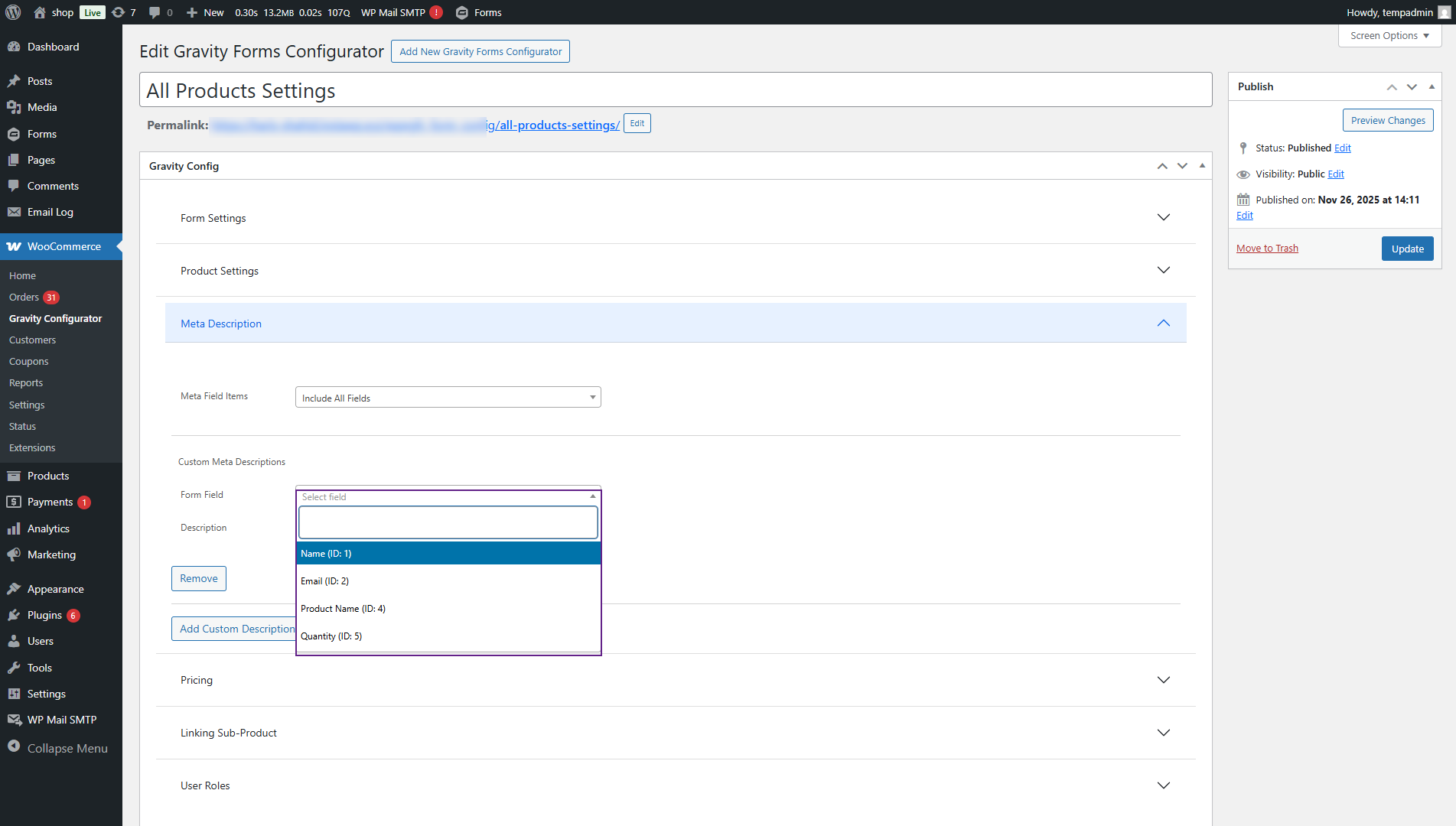This screenshot has height=826, width=1456.
Task: Open the comments bubble icon in admin bar
Action: click(155, 12)
